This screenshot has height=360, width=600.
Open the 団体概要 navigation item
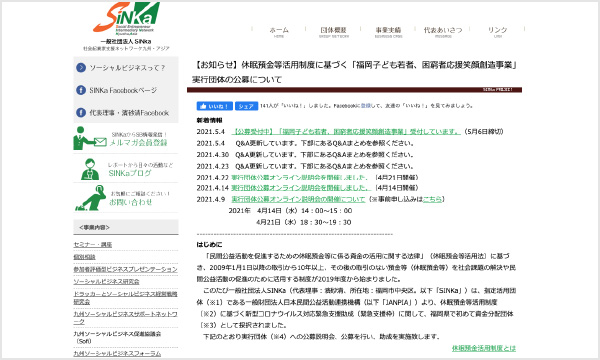pyautogui.click(x=333, y=32)
